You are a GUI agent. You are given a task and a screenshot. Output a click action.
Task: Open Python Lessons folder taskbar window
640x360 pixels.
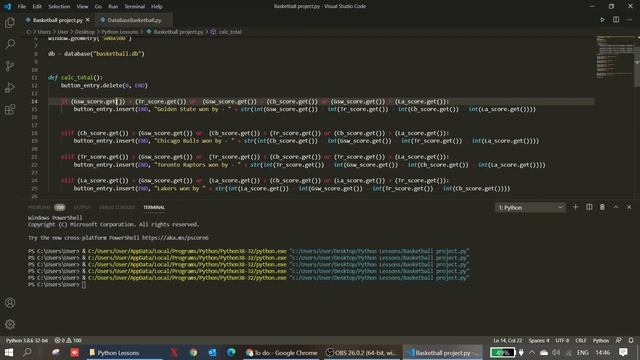tap(124, 352)
